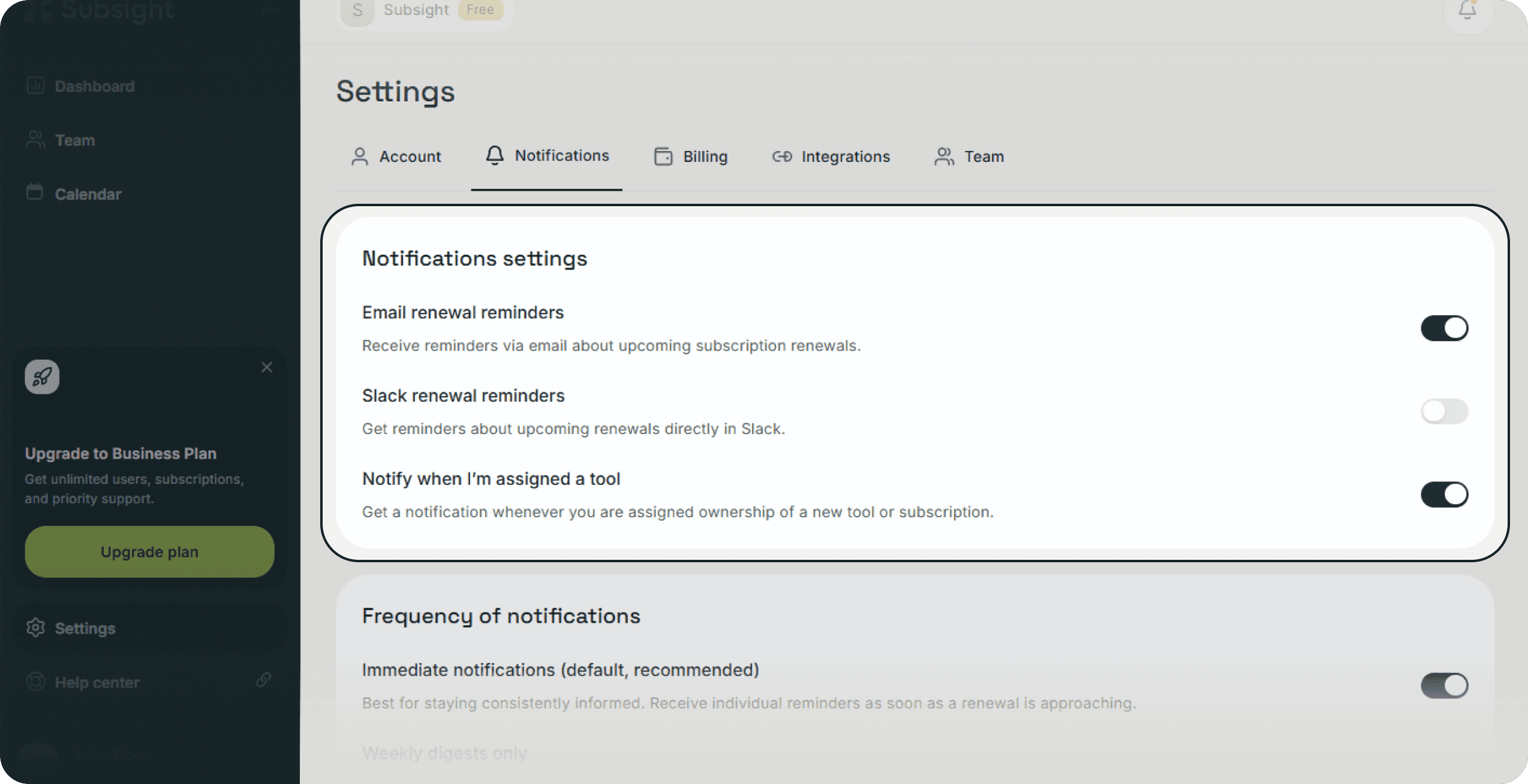The width and height of the screenshot is (1528, 784).
Task: Toggle Notify when I'm assigned a tool
Action: click(1445, 494)
